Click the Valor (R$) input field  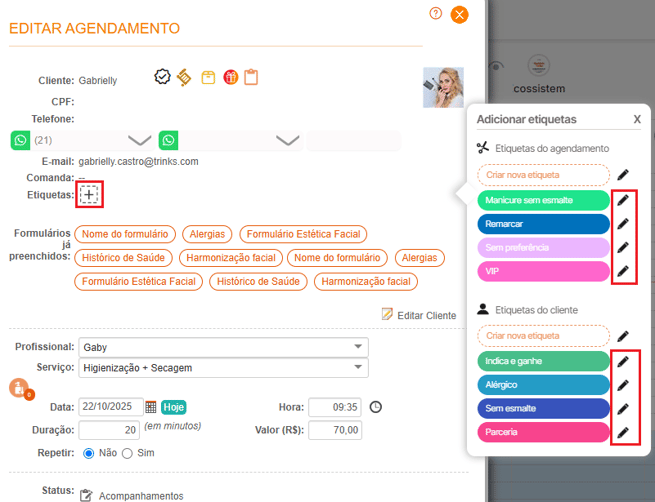click(335, 431)
